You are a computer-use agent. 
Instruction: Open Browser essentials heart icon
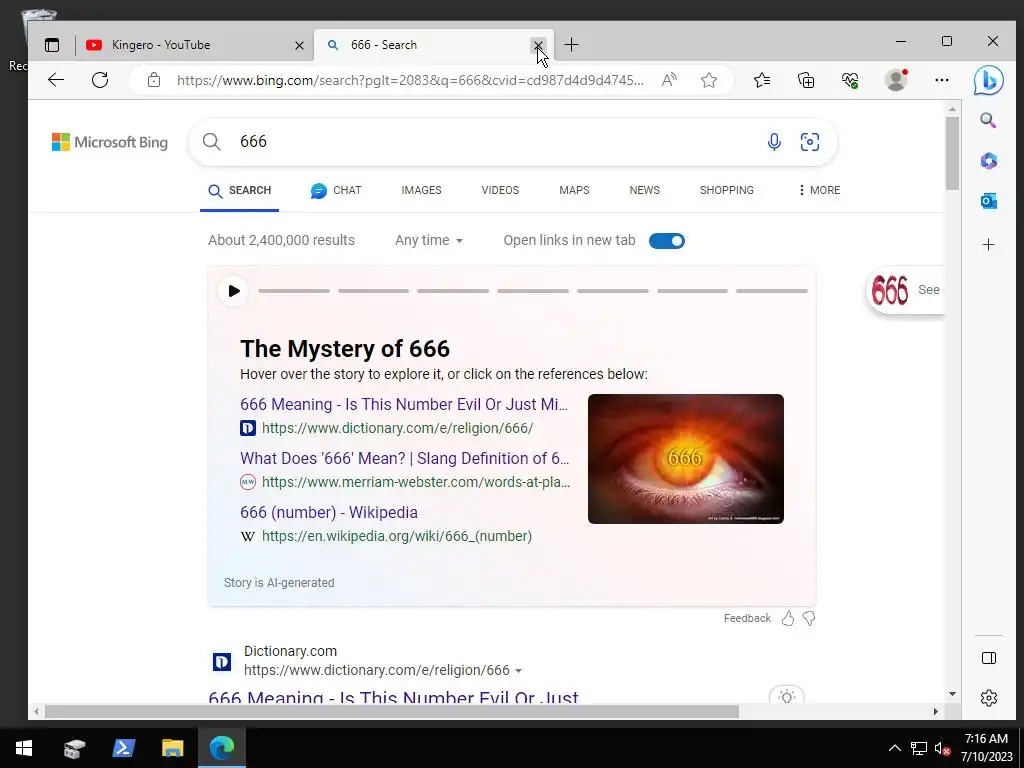(850, 80)
